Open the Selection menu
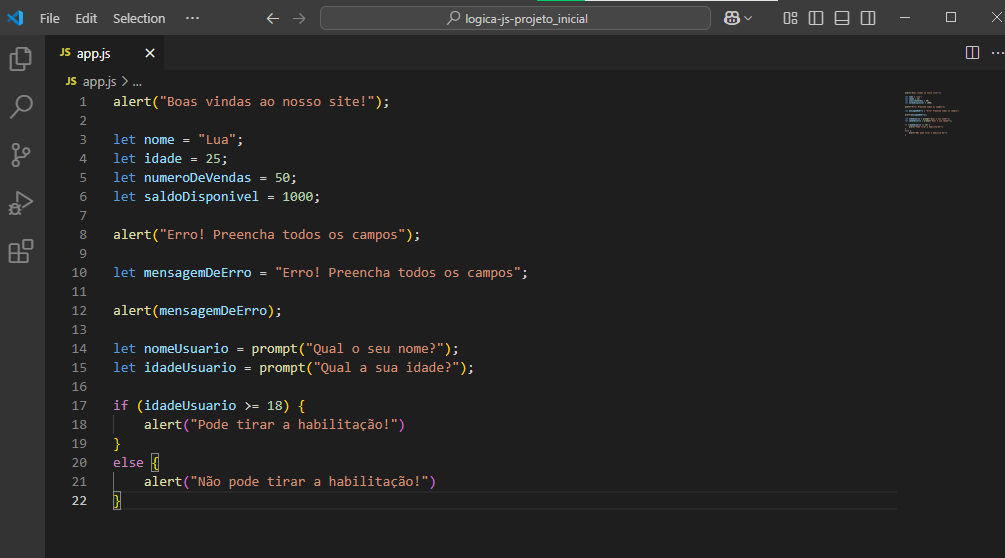Screen dimensions: 1005x558 139,19
